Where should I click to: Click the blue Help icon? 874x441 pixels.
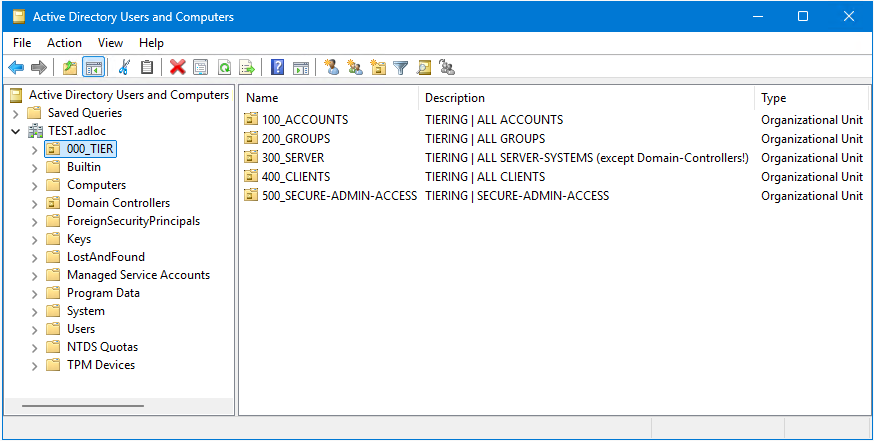tap(278, 68)
